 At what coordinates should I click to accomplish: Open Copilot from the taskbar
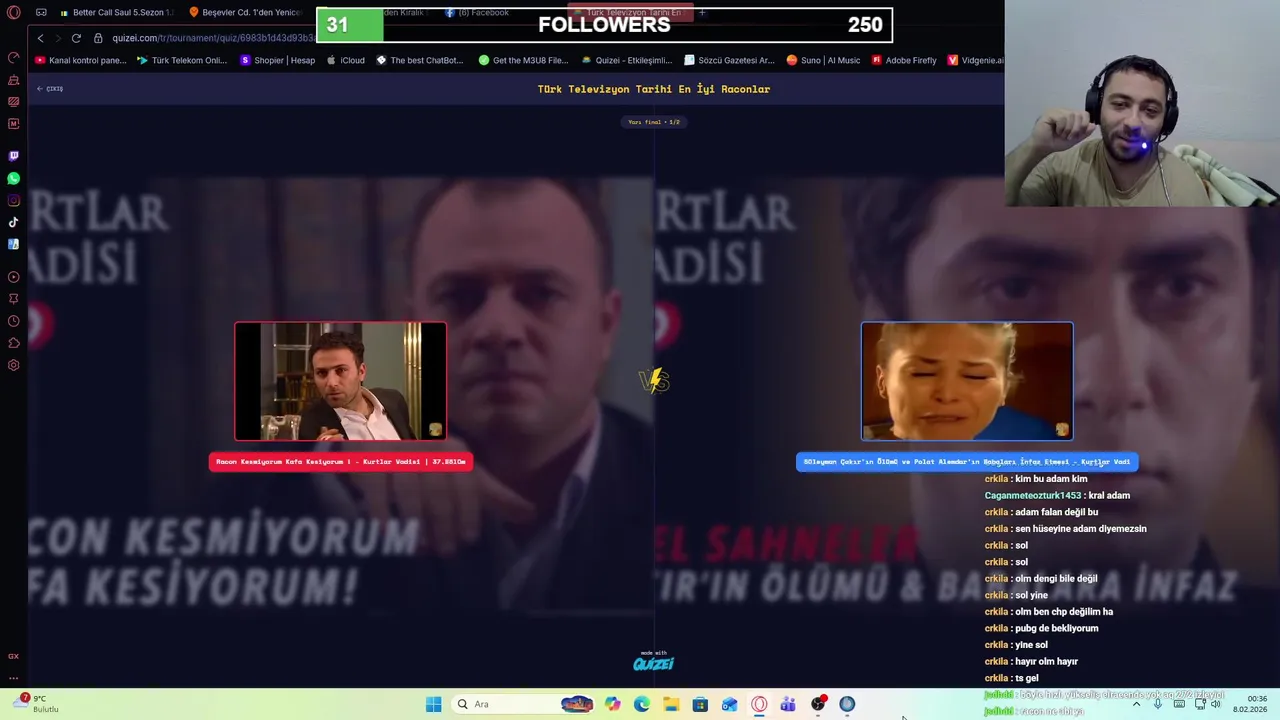[613, 704]
